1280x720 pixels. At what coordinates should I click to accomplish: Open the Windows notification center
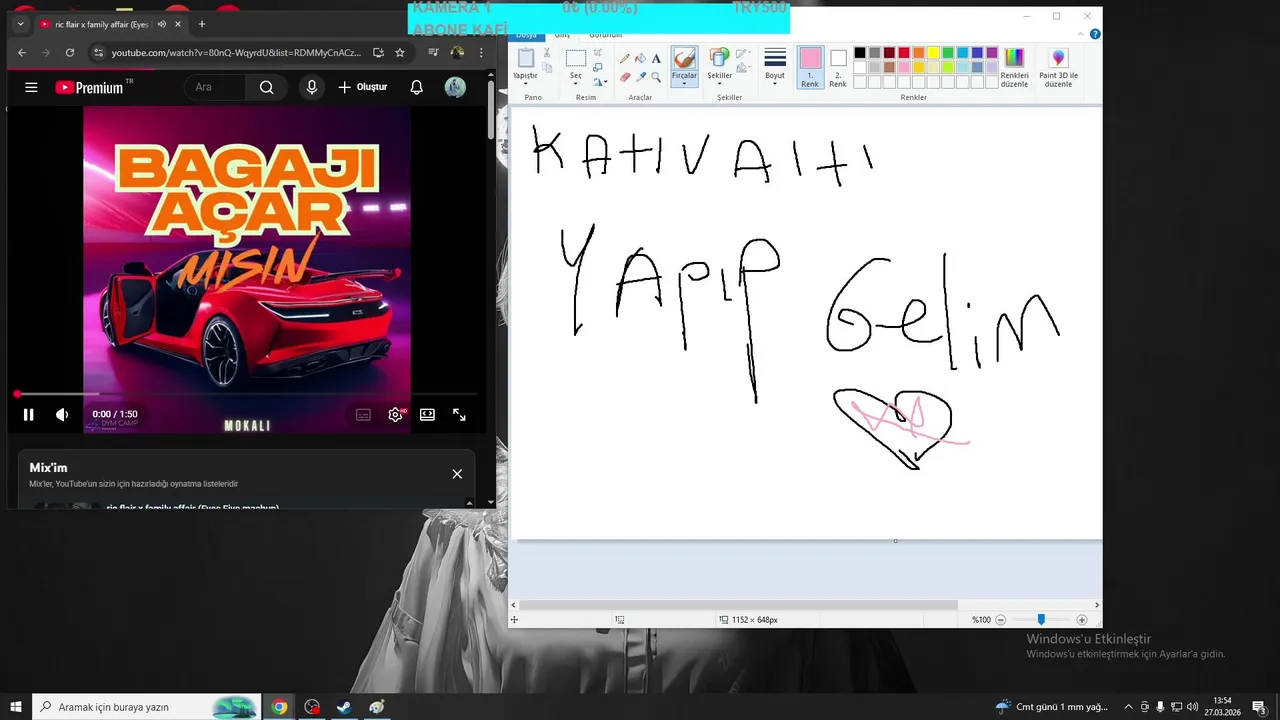point(1259,707)
